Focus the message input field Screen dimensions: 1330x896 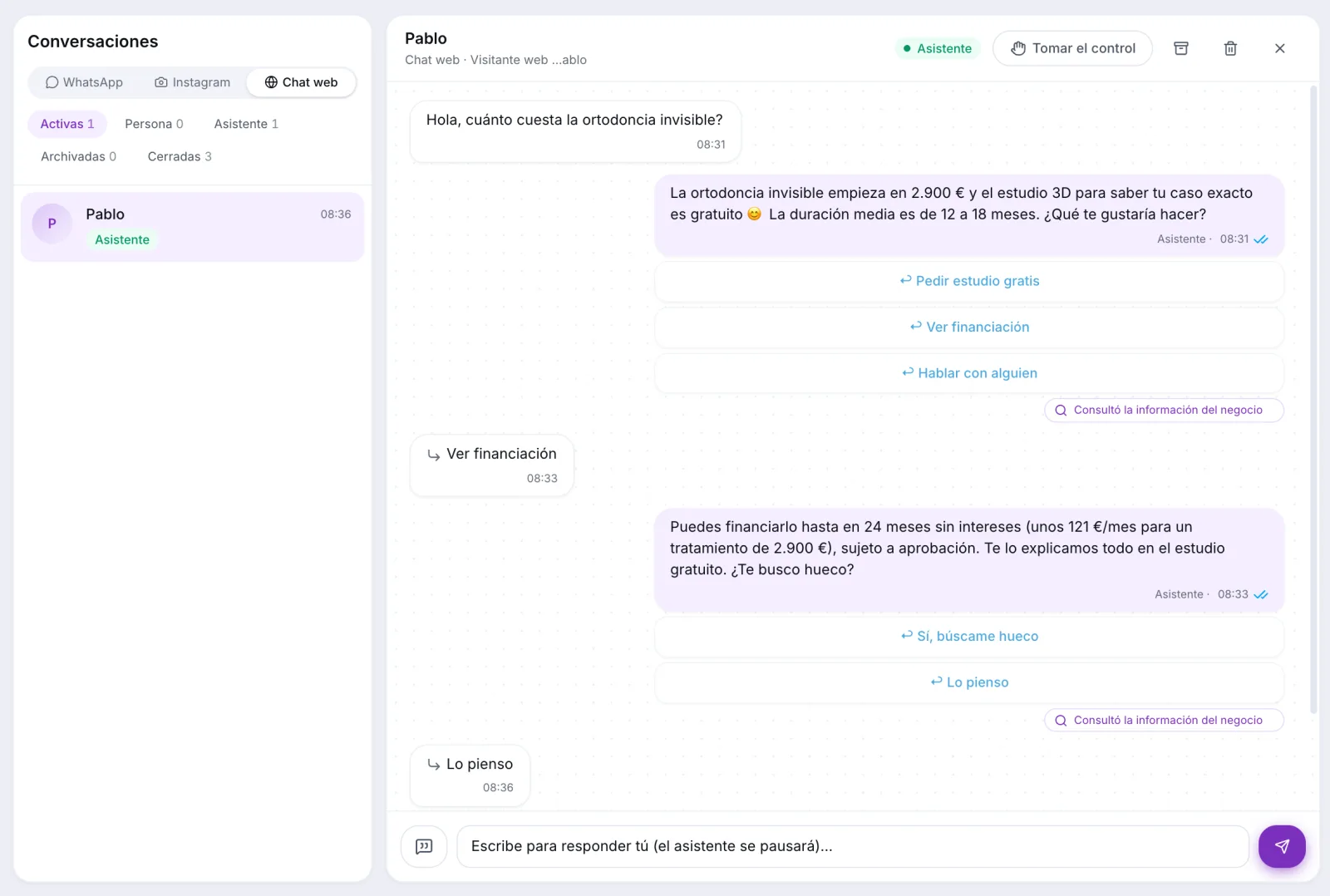coord(853,846)
